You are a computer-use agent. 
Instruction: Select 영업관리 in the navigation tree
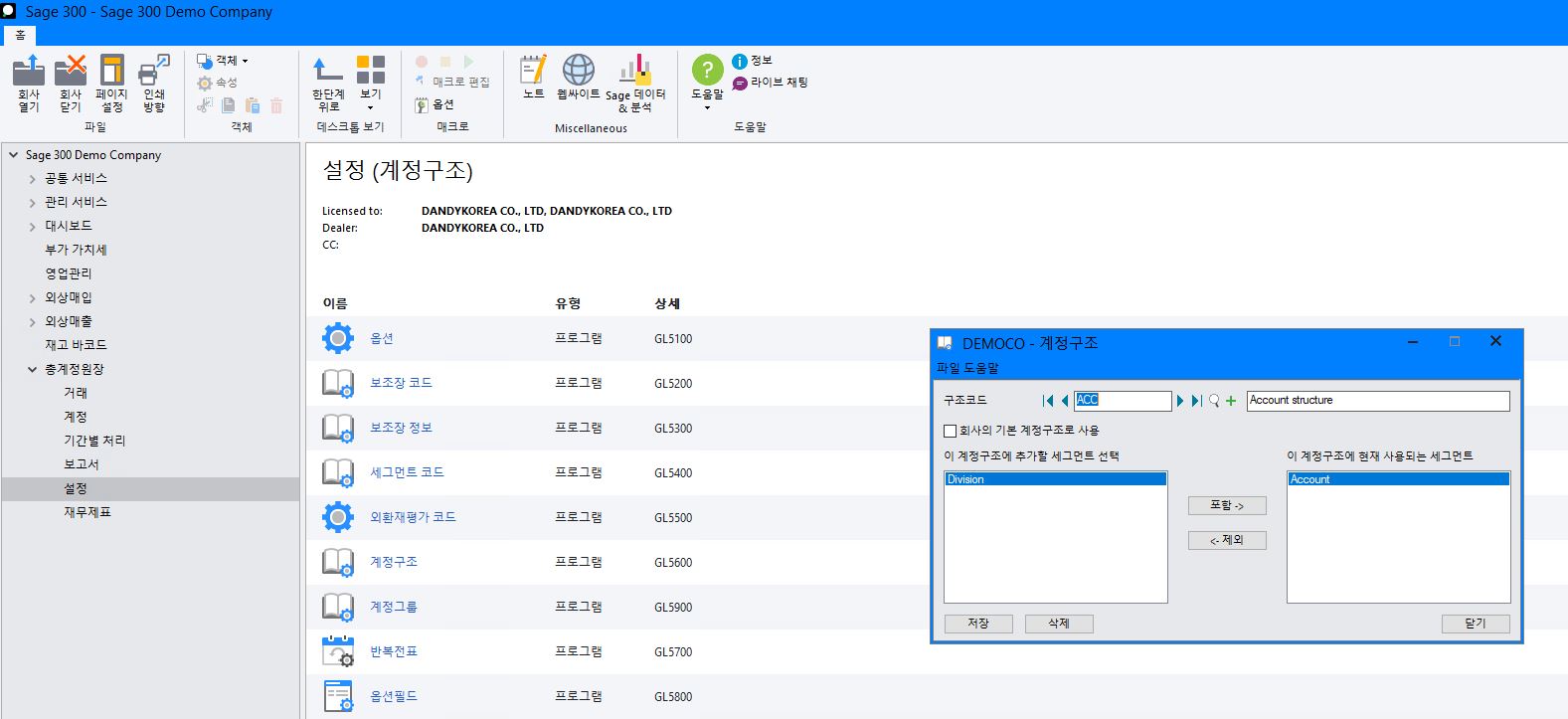pos(68,273)
